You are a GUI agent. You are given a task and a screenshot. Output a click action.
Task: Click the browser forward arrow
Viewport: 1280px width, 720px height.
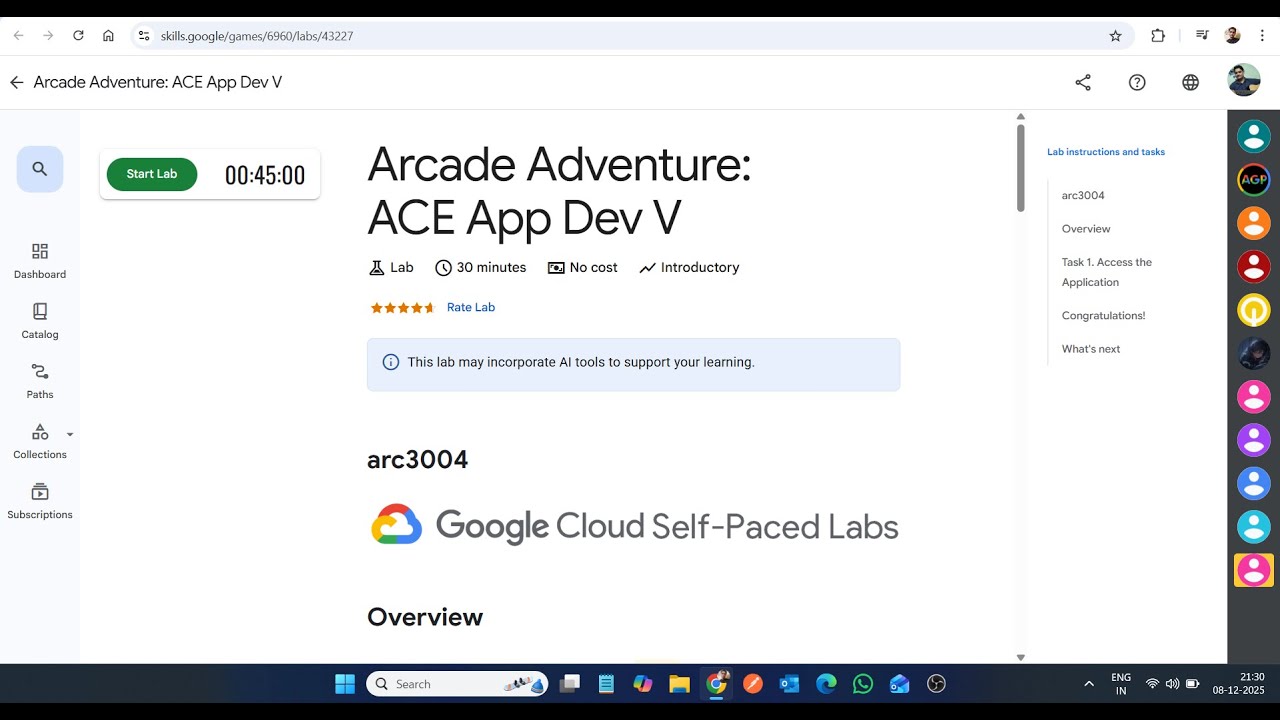click(x=48, y=35)
